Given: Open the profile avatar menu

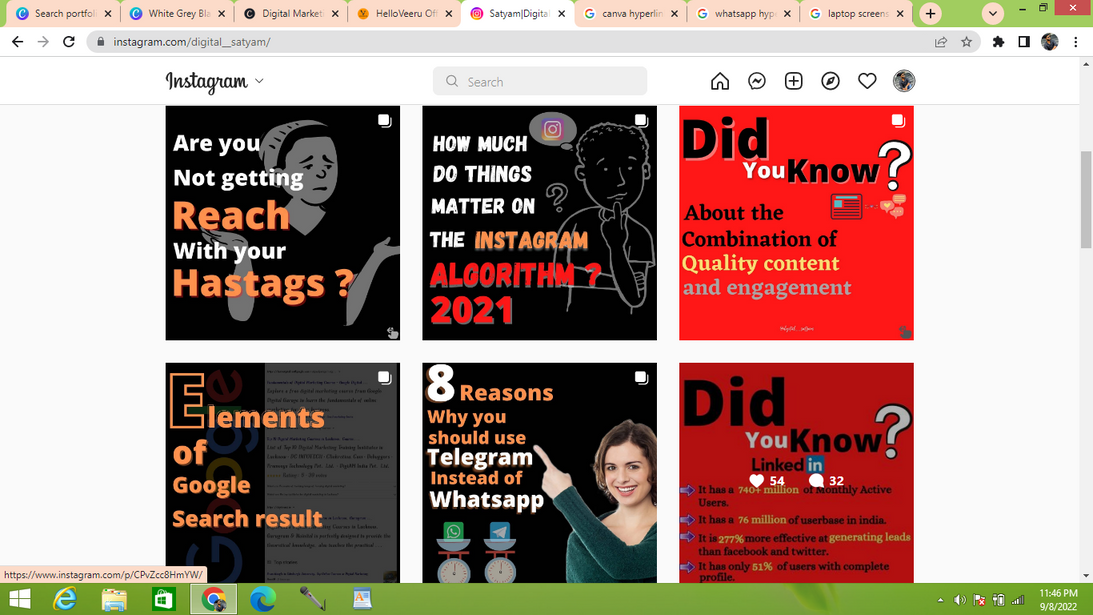Looking at the screenshot, I should pos(904,82).
